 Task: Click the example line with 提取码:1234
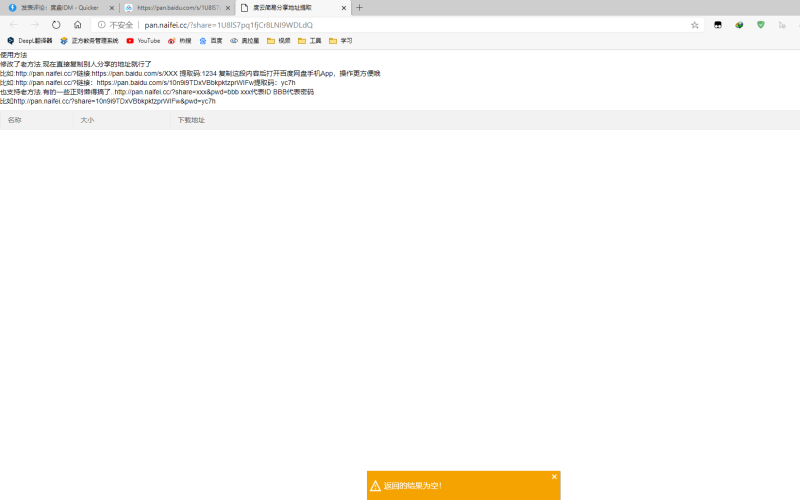(190, 73)
